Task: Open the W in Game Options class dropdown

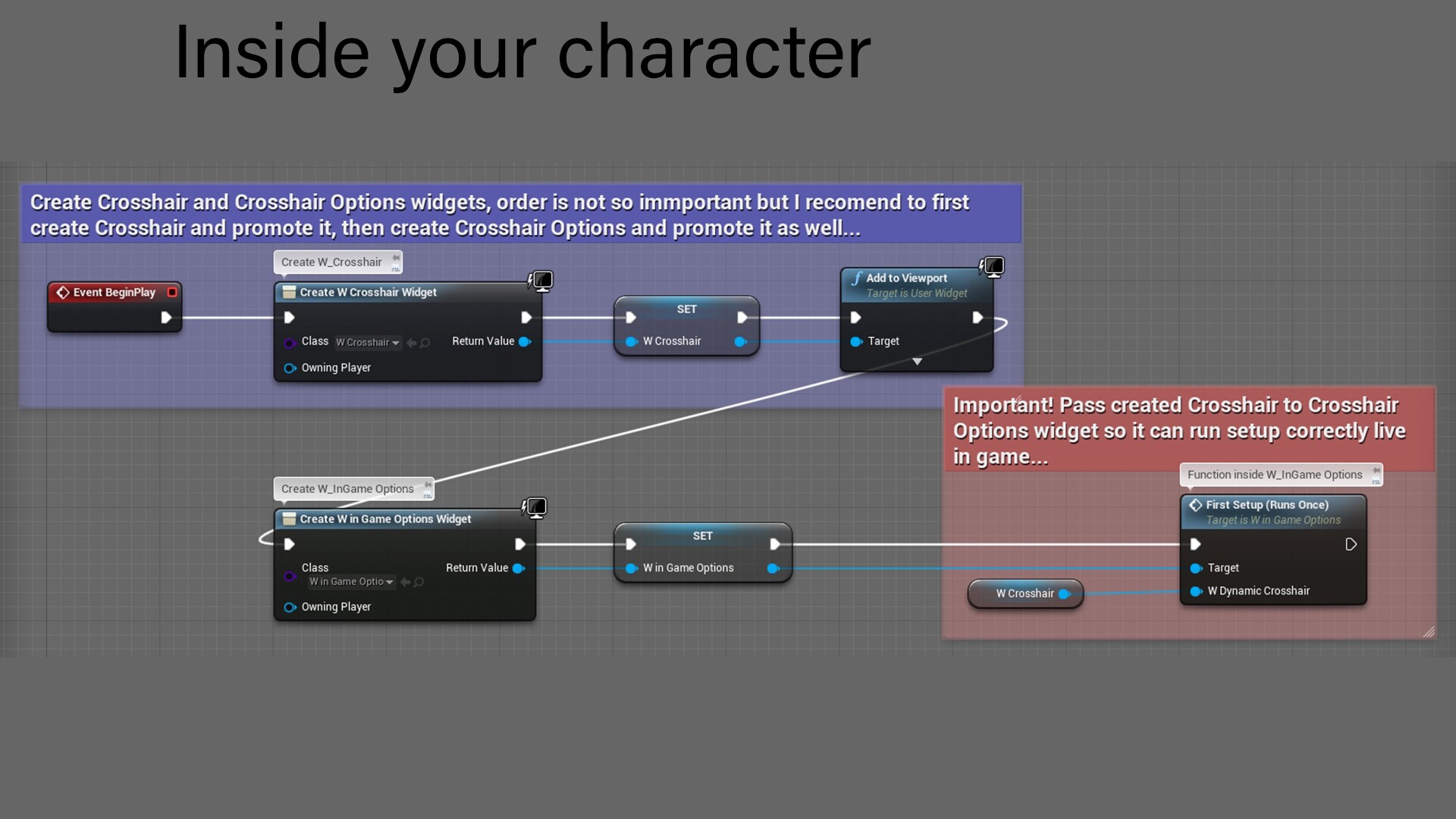Action: (351, 582)
